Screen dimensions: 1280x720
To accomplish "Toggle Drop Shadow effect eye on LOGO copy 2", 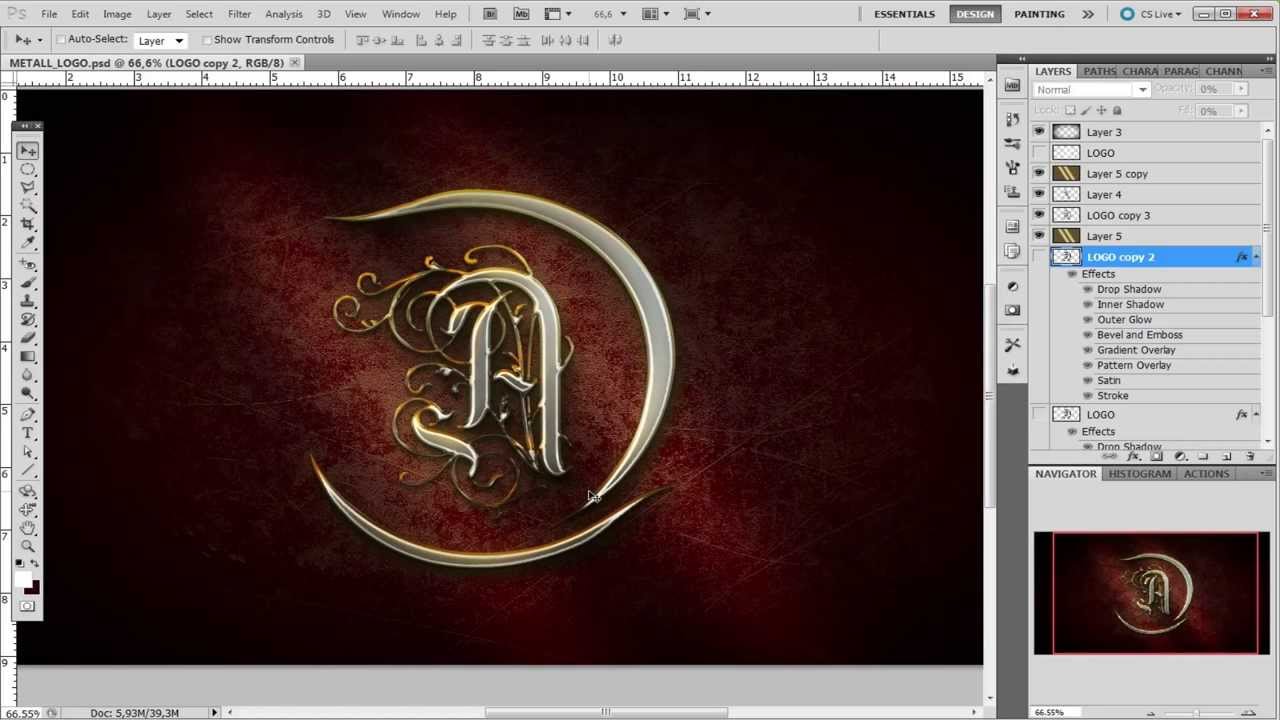I will coord(1088,289).
